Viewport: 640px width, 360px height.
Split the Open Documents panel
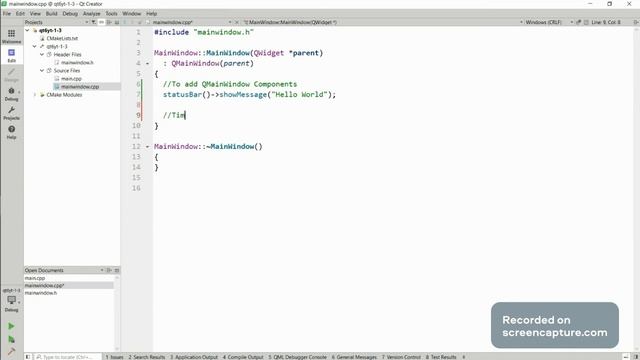[x=109, y=270]
